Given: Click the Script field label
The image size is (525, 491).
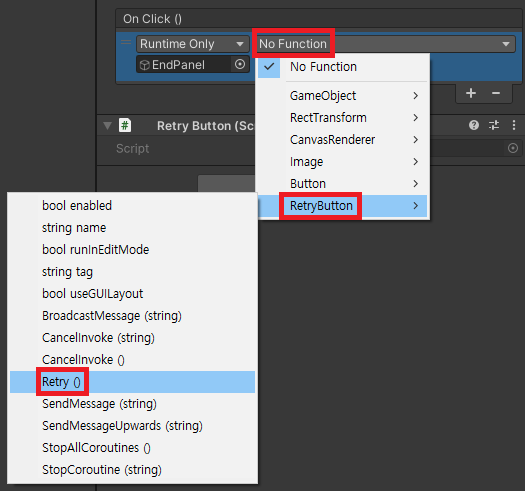Looking at the screenshot, I should (x=133, y=148).
